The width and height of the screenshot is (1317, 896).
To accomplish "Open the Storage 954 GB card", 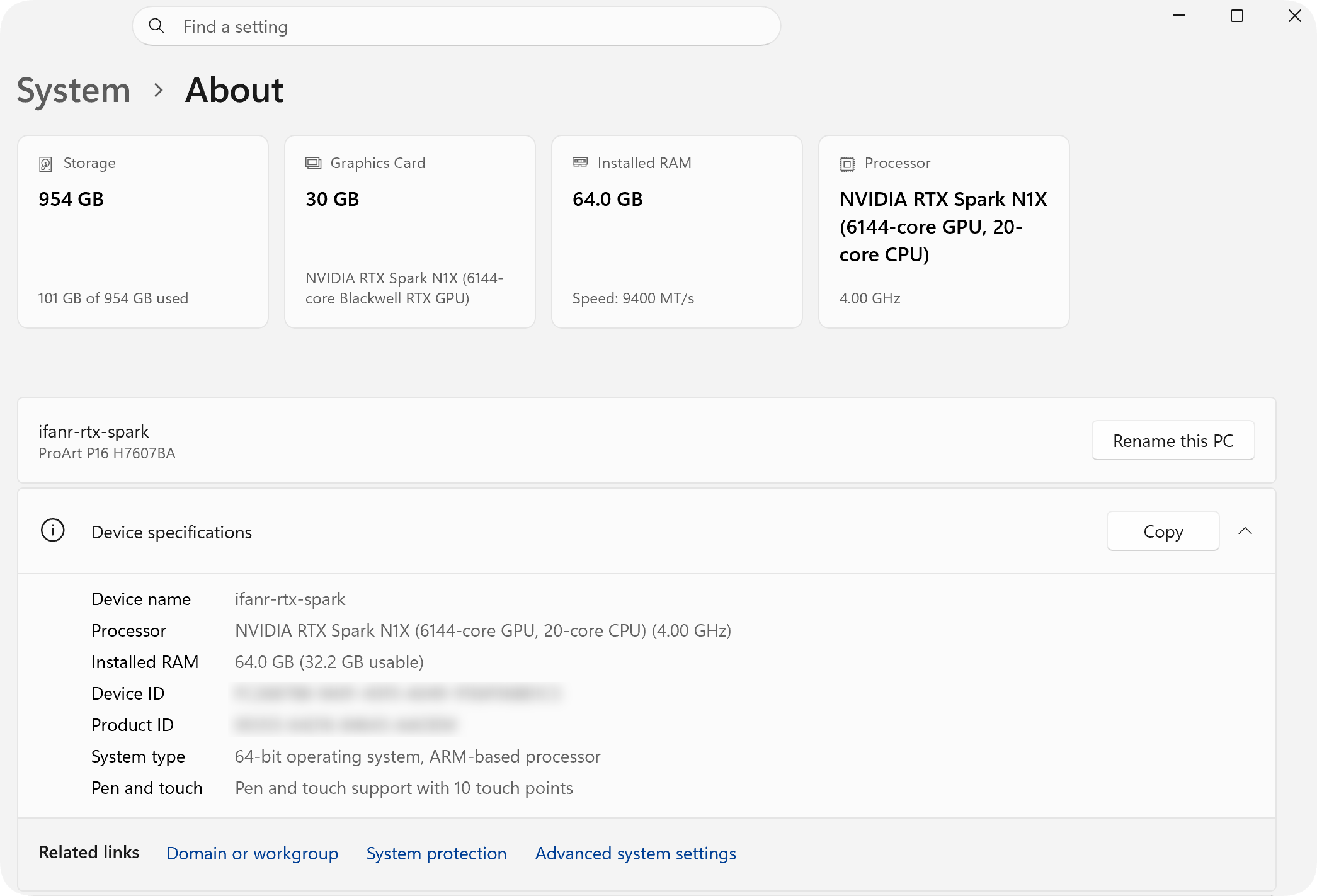I will pos(143,232).
